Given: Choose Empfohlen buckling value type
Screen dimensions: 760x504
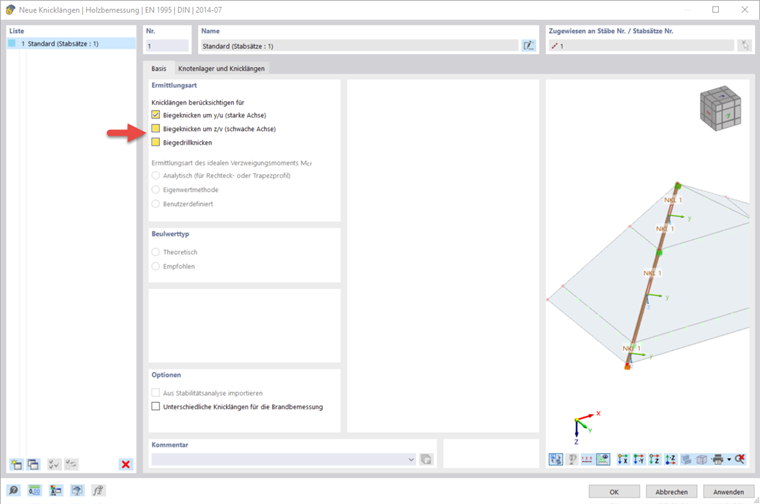Looking at the screenshot, I should 156,266.
